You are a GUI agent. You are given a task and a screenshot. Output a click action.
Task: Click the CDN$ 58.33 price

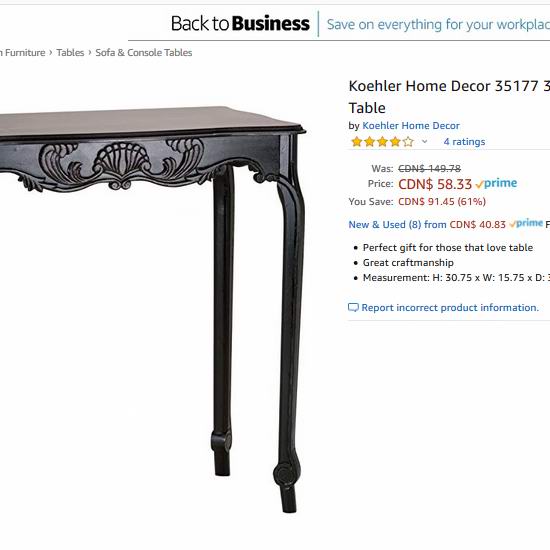435,184
